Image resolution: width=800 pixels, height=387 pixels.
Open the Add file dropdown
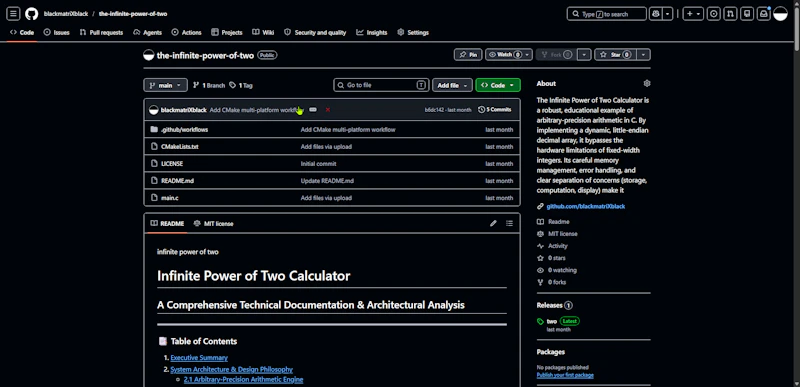[452, 85]
